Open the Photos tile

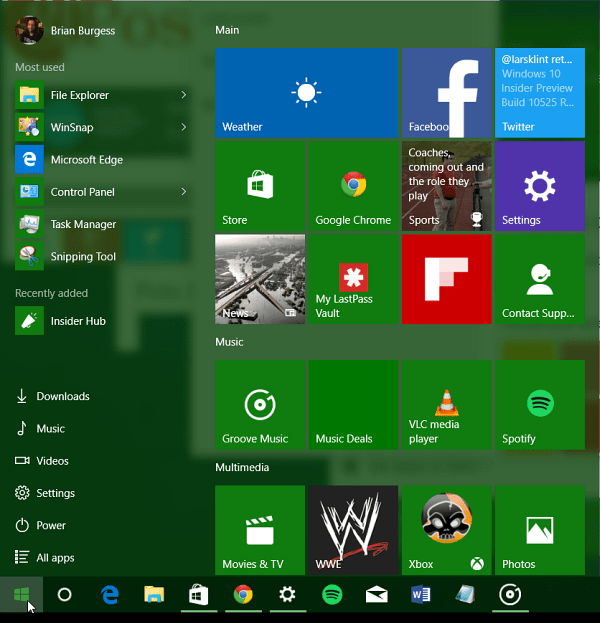point(540,530)
